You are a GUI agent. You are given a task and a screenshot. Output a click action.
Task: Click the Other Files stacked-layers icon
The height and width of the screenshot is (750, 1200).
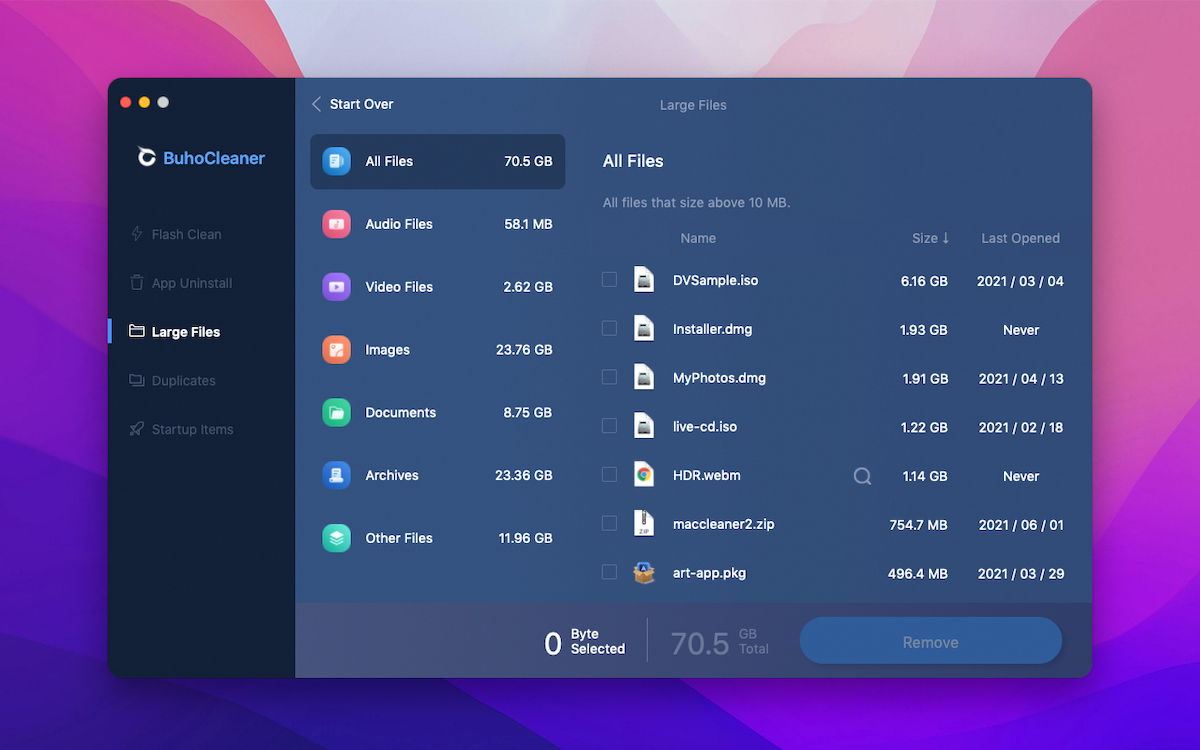pyautogui.click(x=336, y=538)
